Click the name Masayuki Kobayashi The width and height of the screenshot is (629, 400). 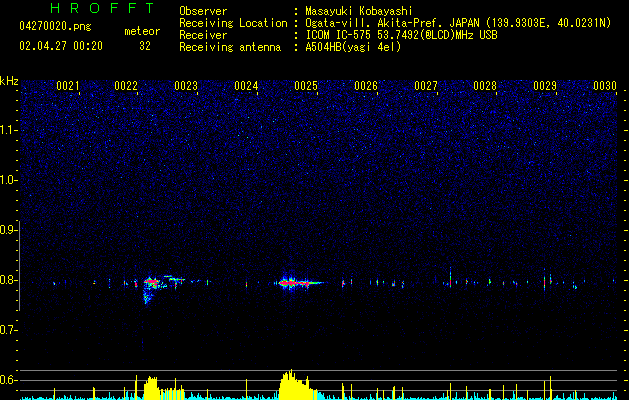[x=359, y=11]
